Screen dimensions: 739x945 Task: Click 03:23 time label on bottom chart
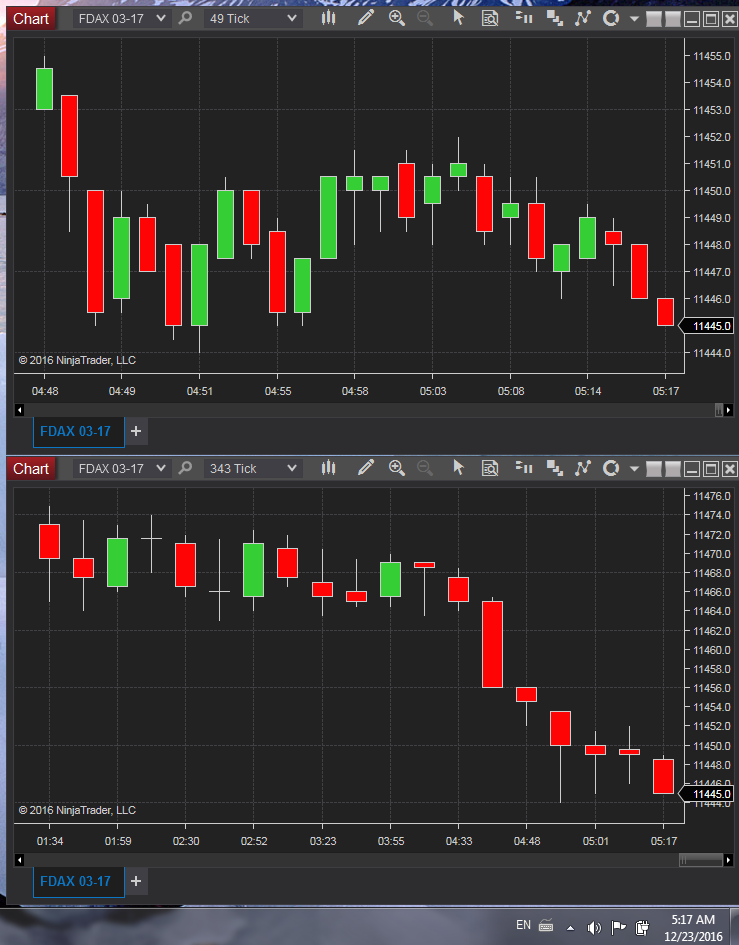click(322, 841)
